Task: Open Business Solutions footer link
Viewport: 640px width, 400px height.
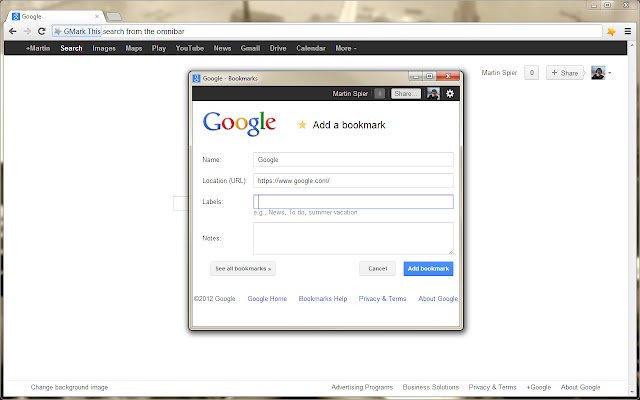Action: 431,387
